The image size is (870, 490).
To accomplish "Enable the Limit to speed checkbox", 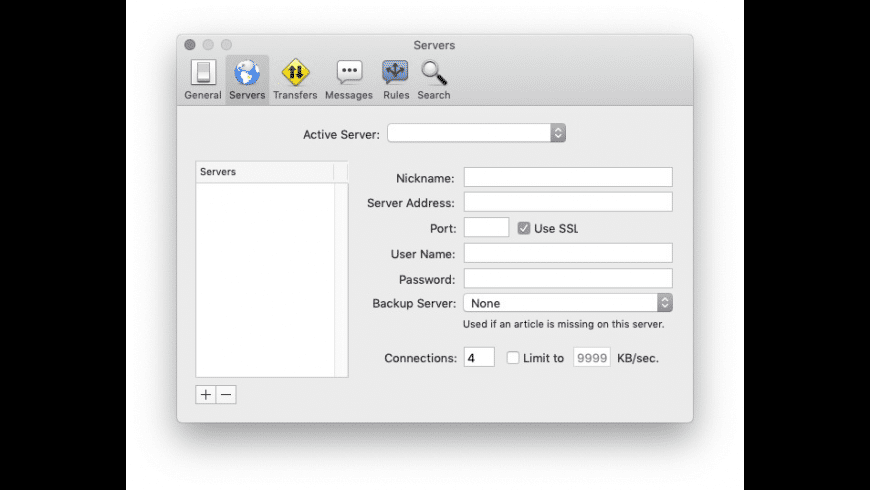I will coord(513,358).
